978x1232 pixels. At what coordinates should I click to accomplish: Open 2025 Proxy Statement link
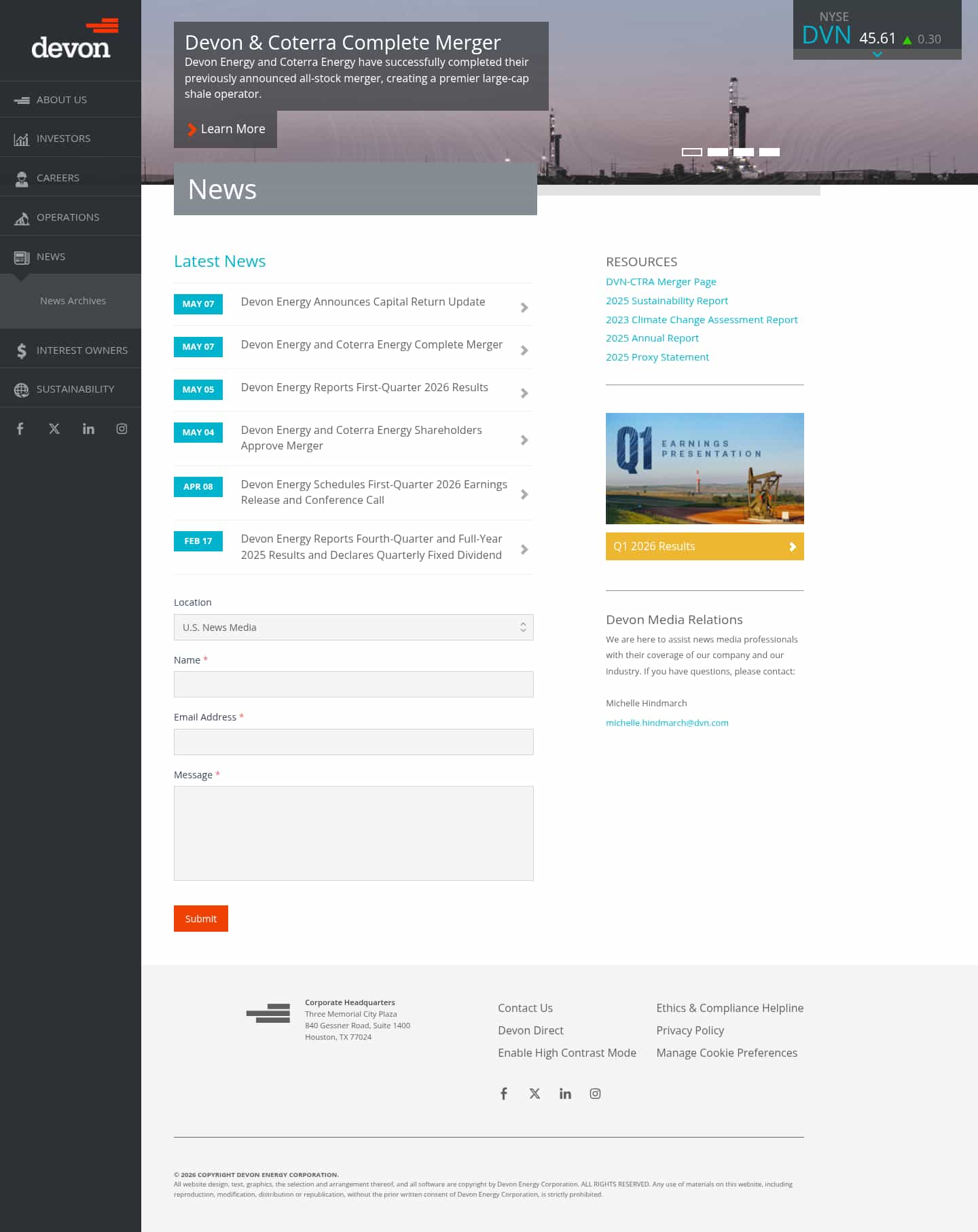[657, 357]
